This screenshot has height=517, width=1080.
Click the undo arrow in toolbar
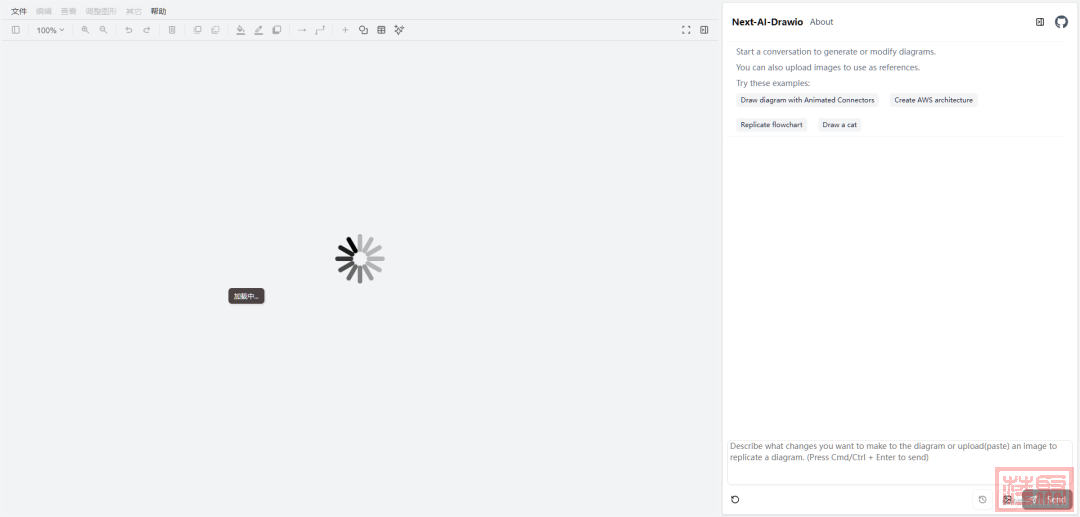coord(128,30)
